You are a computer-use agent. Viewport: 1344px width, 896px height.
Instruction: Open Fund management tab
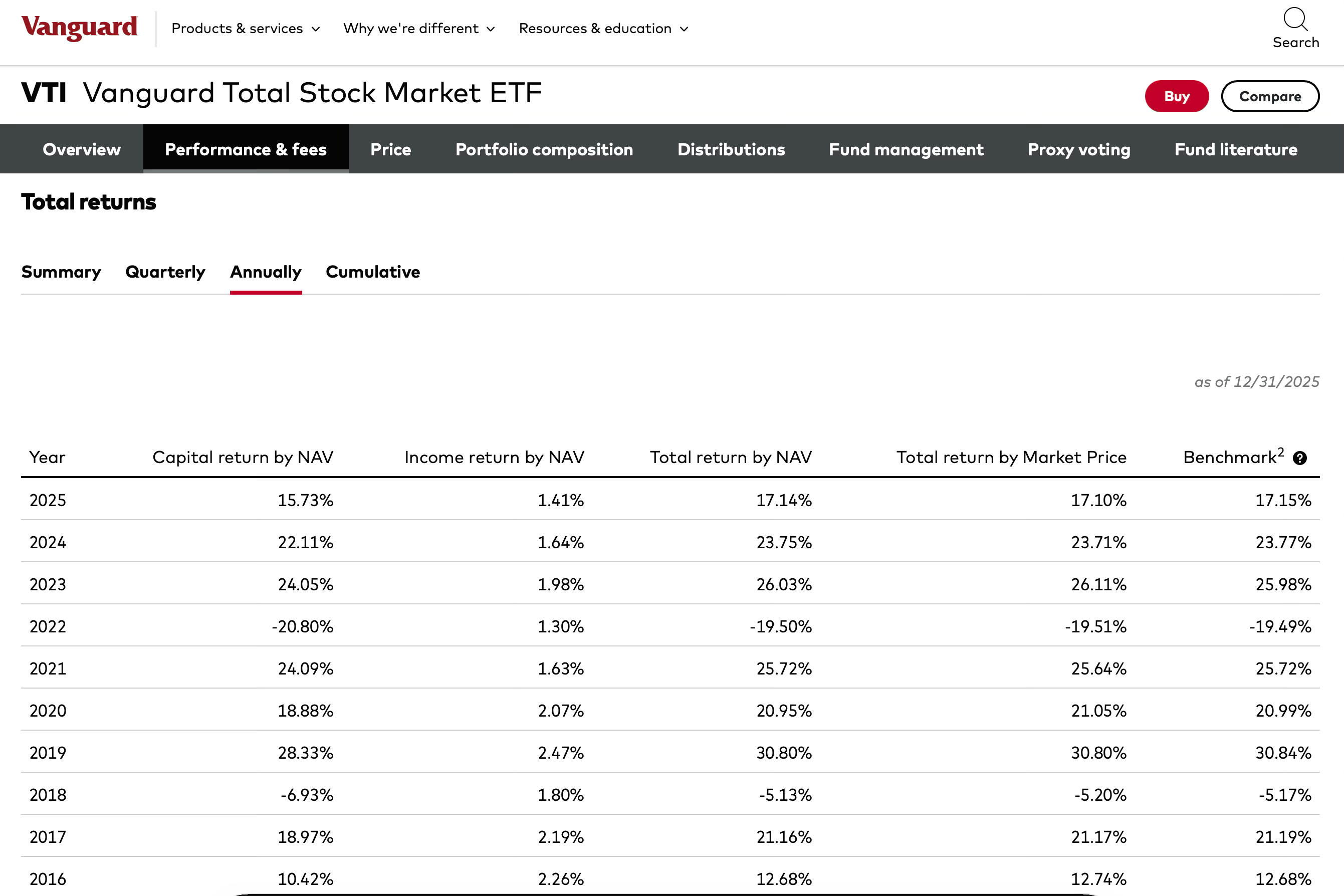906,149
